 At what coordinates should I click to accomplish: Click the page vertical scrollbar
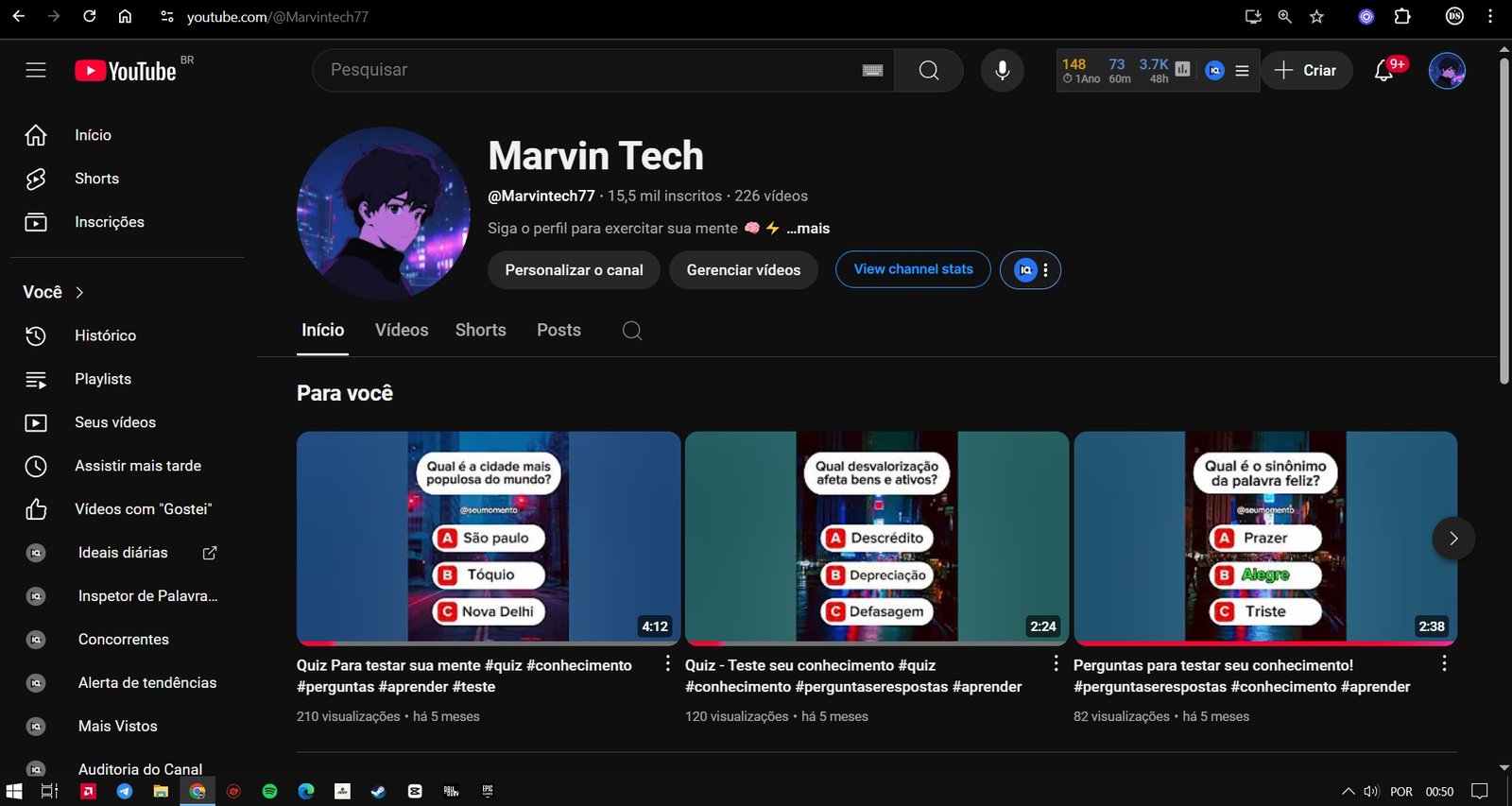click(x=1504, y=222)
